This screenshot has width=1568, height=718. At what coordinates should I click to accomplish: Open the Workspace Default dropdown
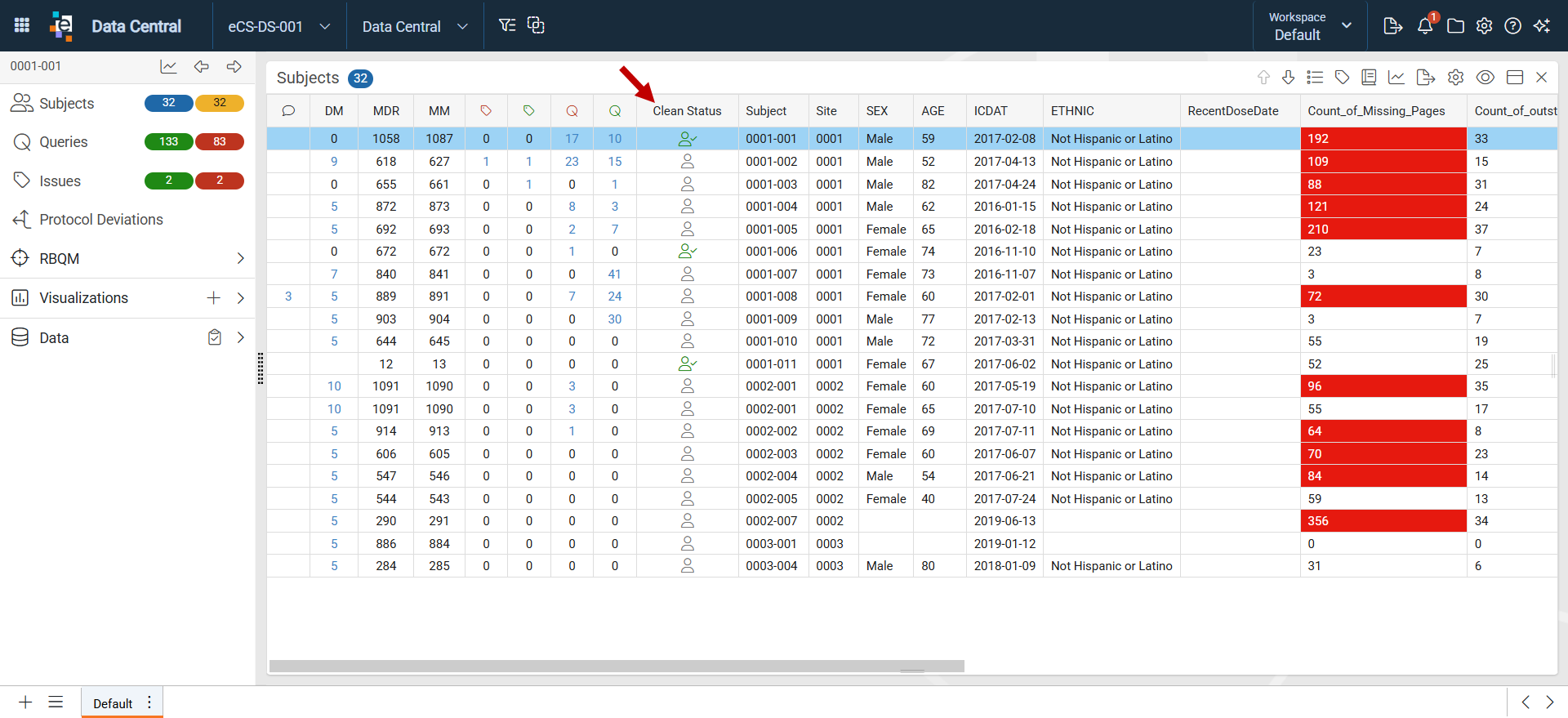[1310, 26]
